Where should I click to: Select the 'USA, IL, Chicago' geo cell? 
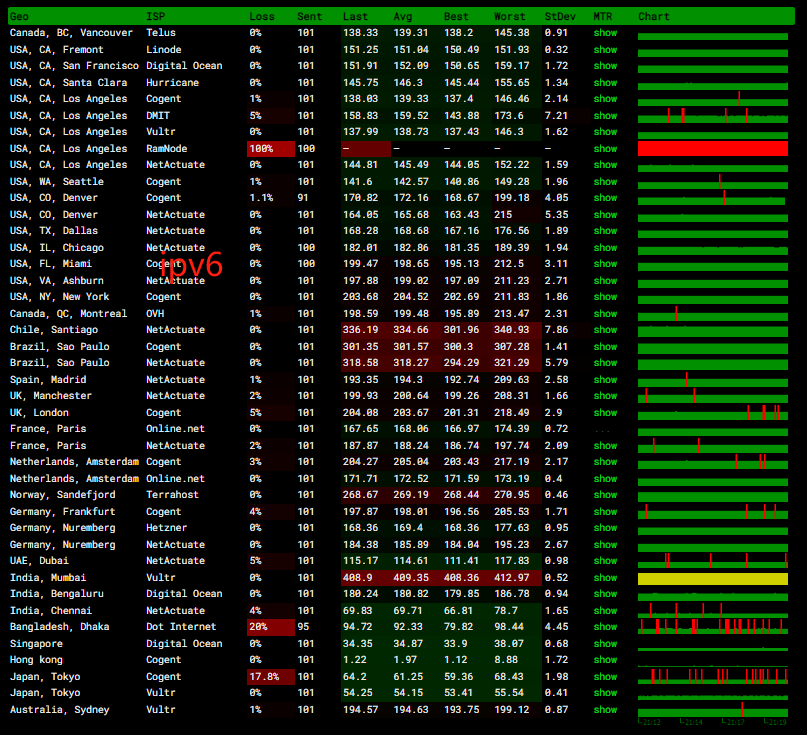pos(57,248)
